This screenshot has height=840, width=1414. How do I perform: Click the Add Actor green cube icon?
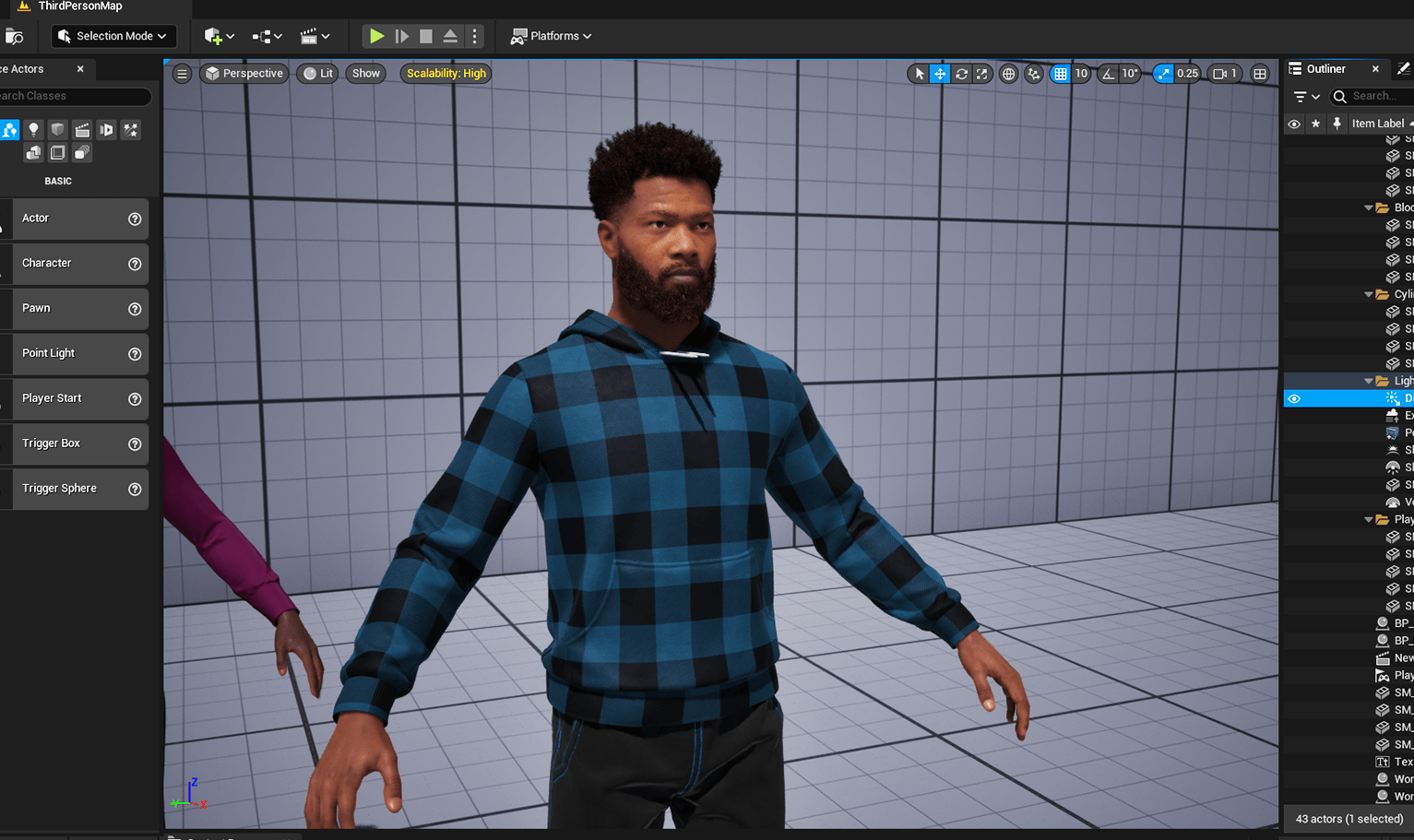tap(212, 36)
